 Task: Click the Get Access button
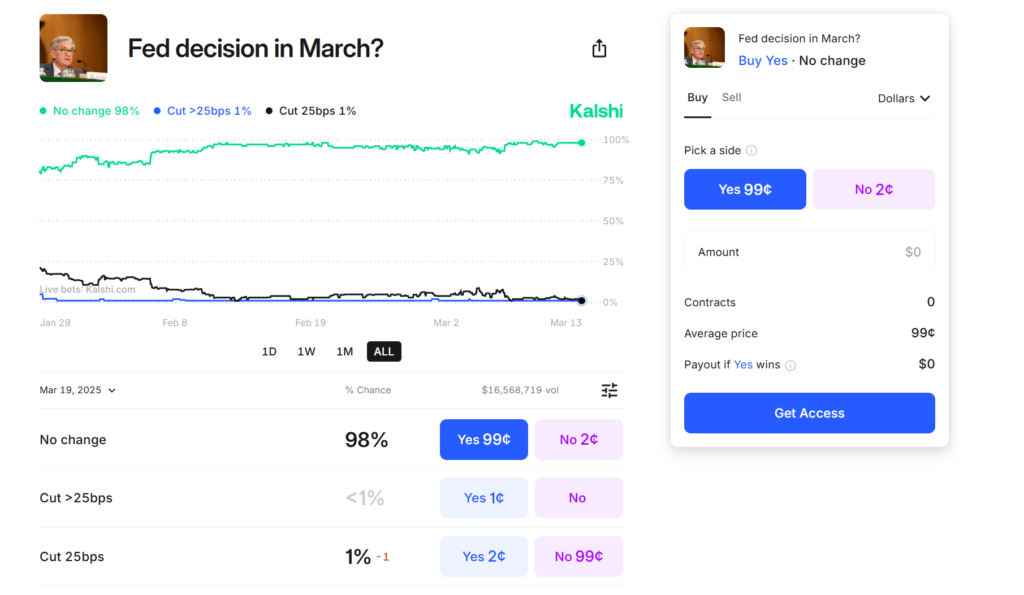[809, 413]
